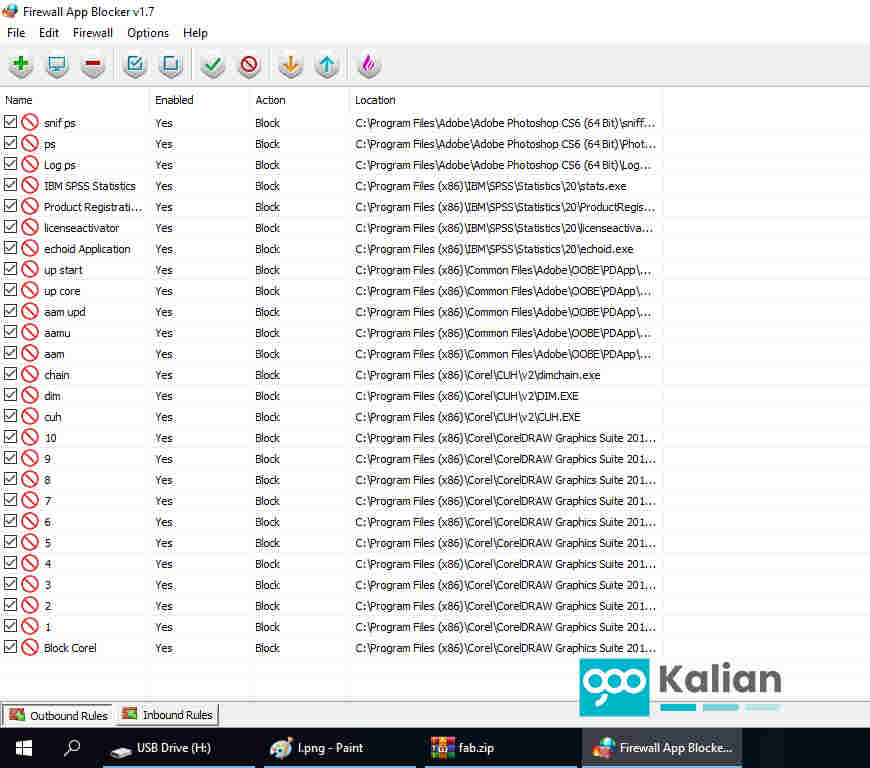Viewport: 870px width, 768px height.
Task: Open the Edit menu
Action: (x=49, y=33)
